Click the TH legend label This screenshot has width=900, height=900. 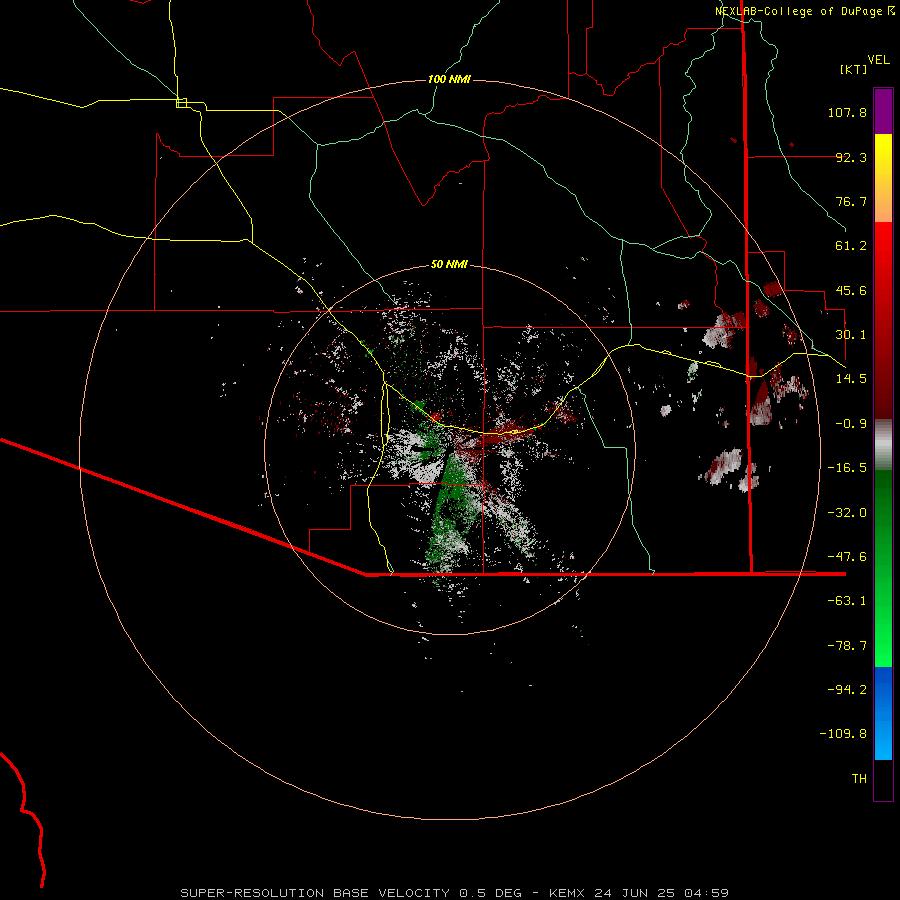pyautogui.click(x=859, y=779)
